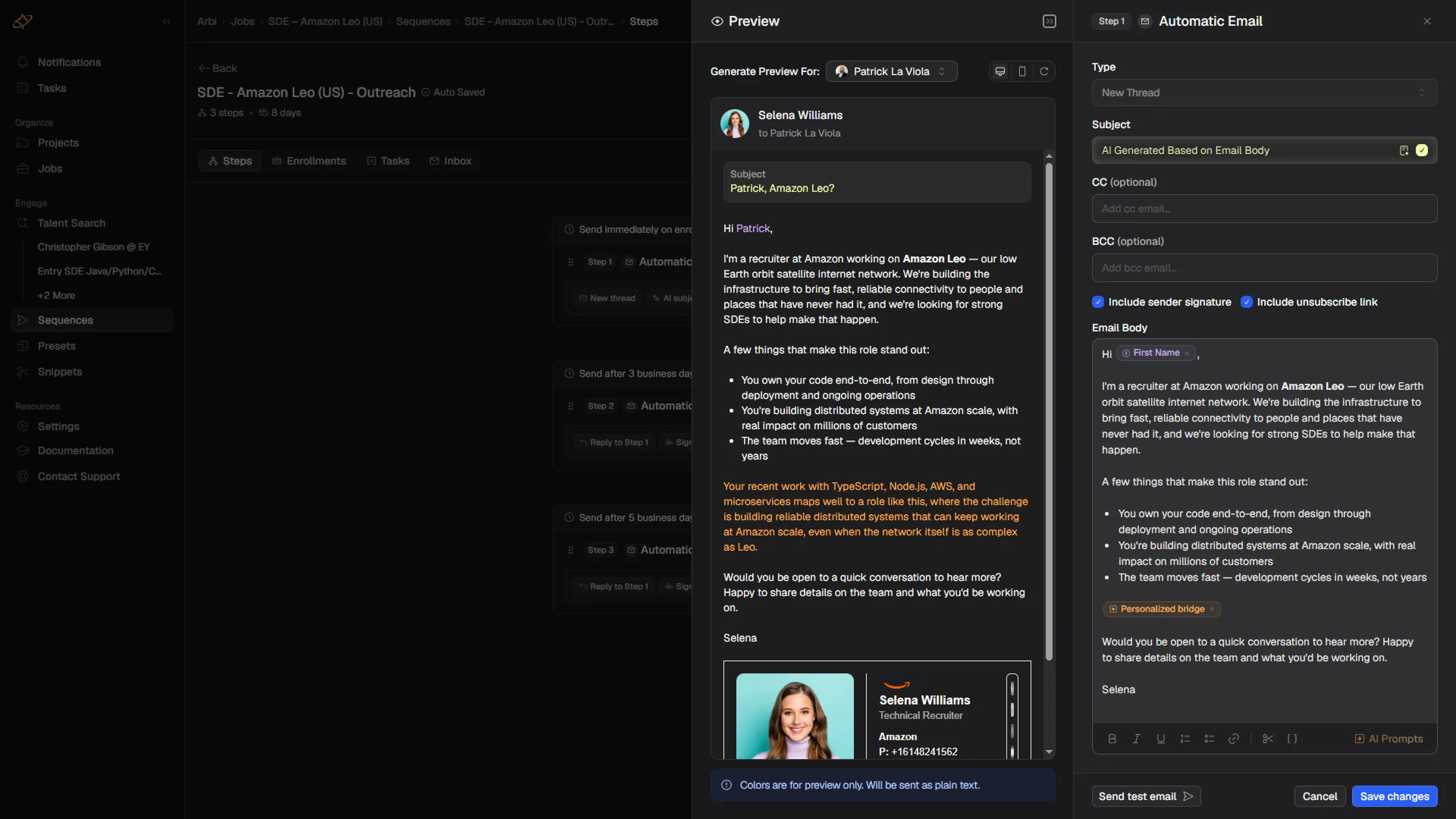Apply bold formatting in email body
The width and height of the screenshot is (1456, 819).
point(1111,739)
